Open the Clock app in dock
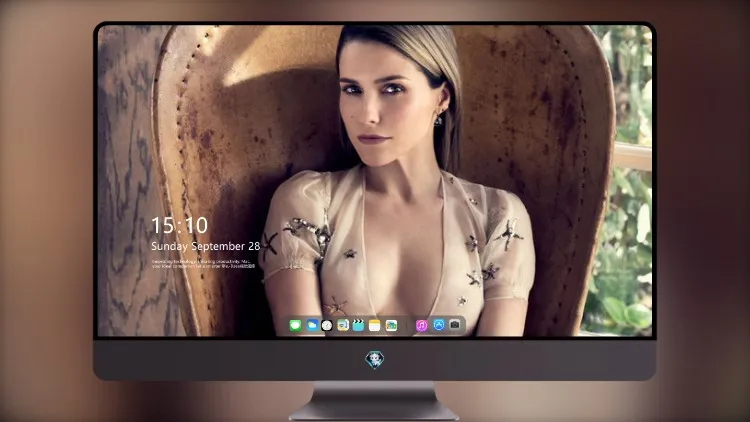The height and width of the screenshot is (422, 750). pos(327,326)
